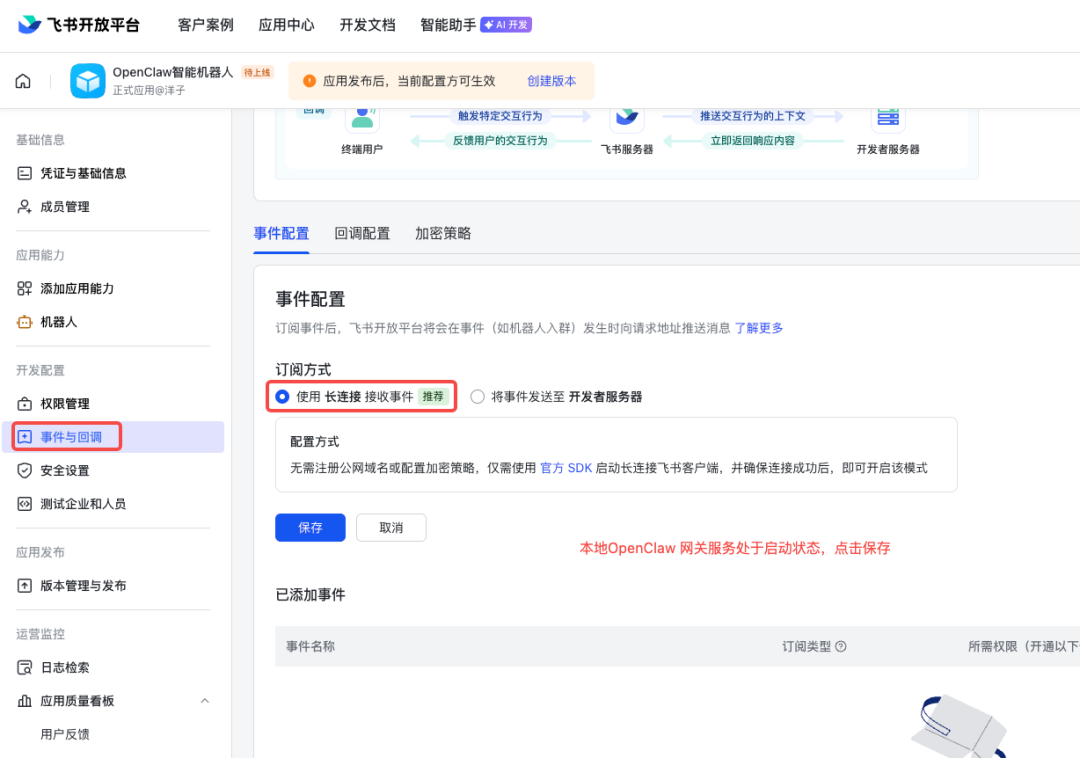The height and width of the screenshot is (758, 1080).
Task: Click the OpenClaw app cube icon
Action: pos(87,81)
